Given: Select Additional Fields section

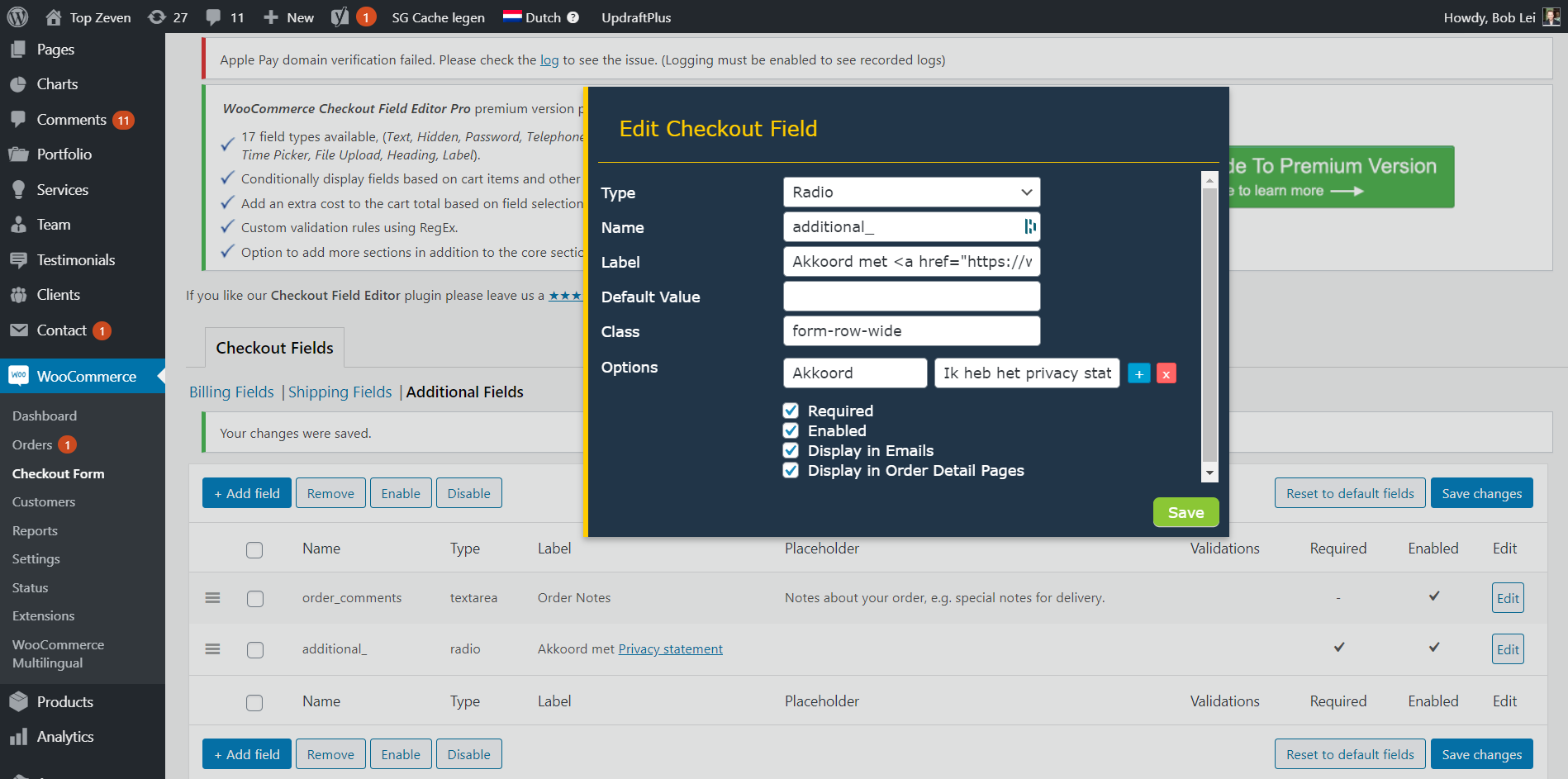Looking at the screenshot, I should [464, 392].
